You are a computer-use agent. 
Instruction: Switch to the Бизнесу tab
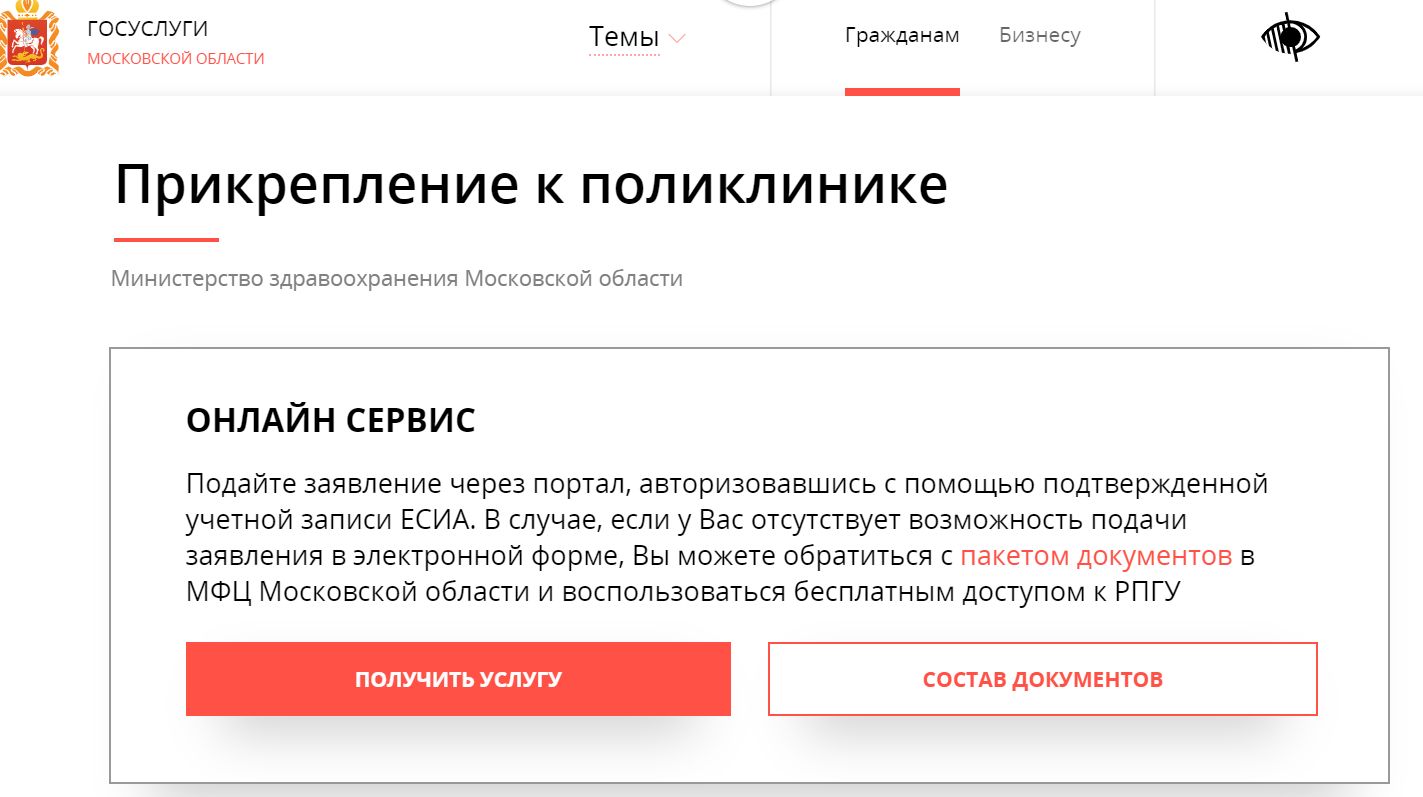[1040, 36]
